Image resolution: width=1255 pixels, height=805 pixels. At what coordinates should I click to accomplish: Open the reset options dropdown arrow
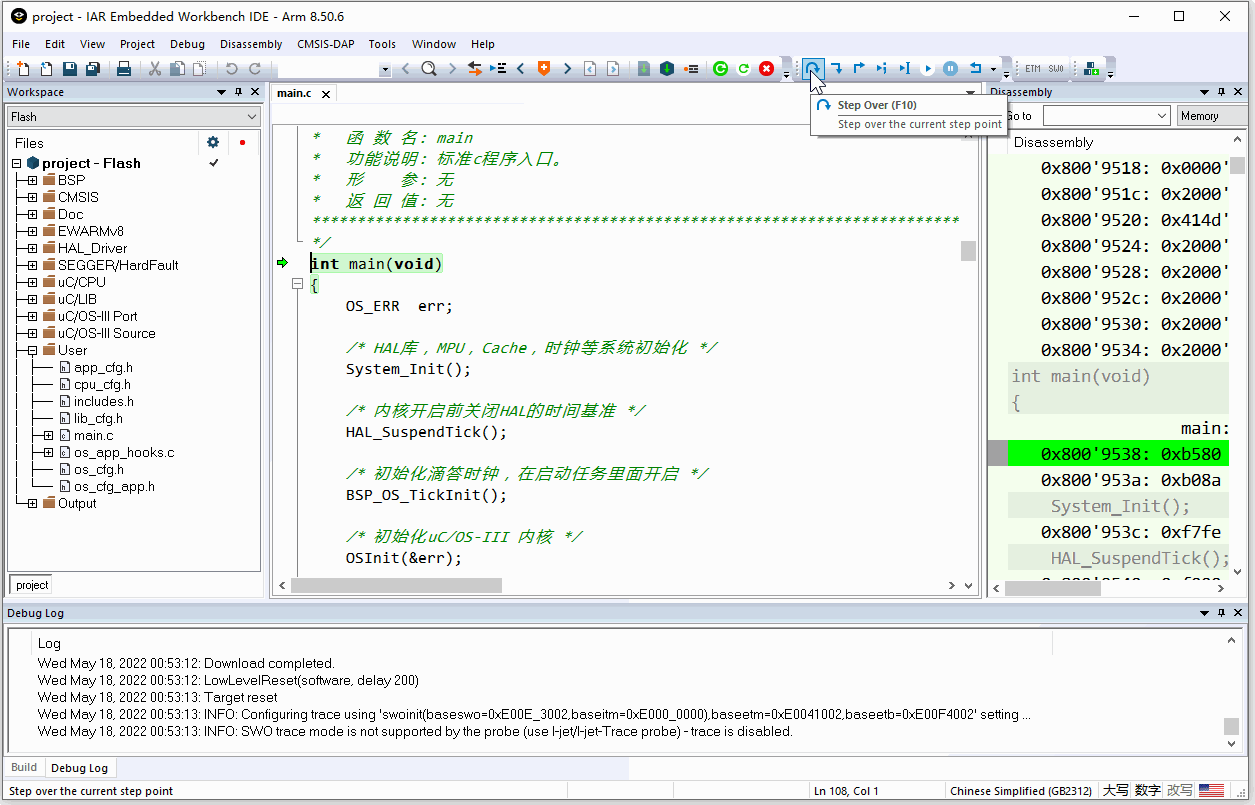coord(993,70)
